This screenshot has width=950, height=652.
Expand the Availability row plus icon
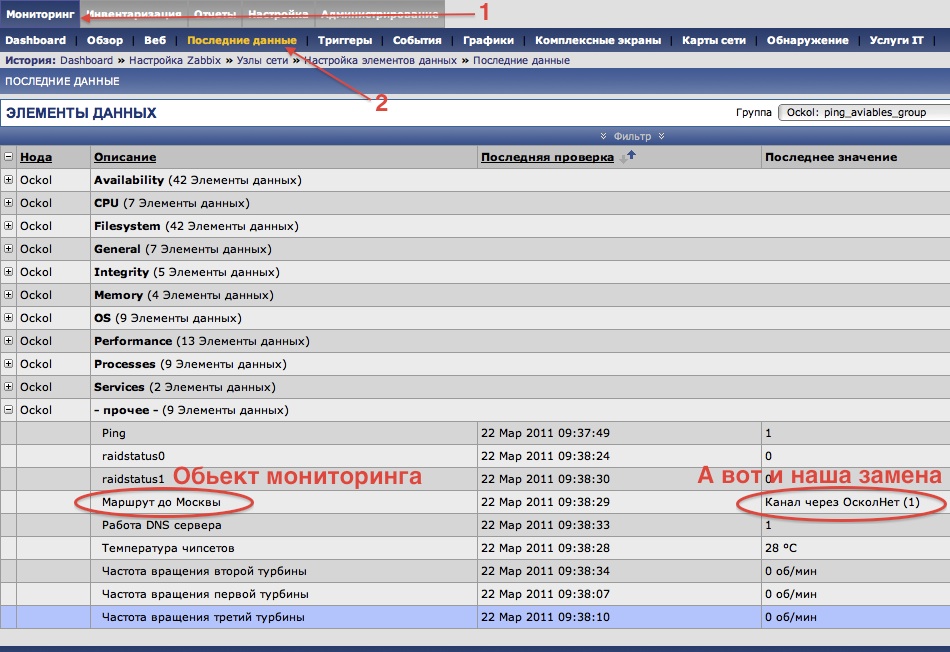pos(9,180)
